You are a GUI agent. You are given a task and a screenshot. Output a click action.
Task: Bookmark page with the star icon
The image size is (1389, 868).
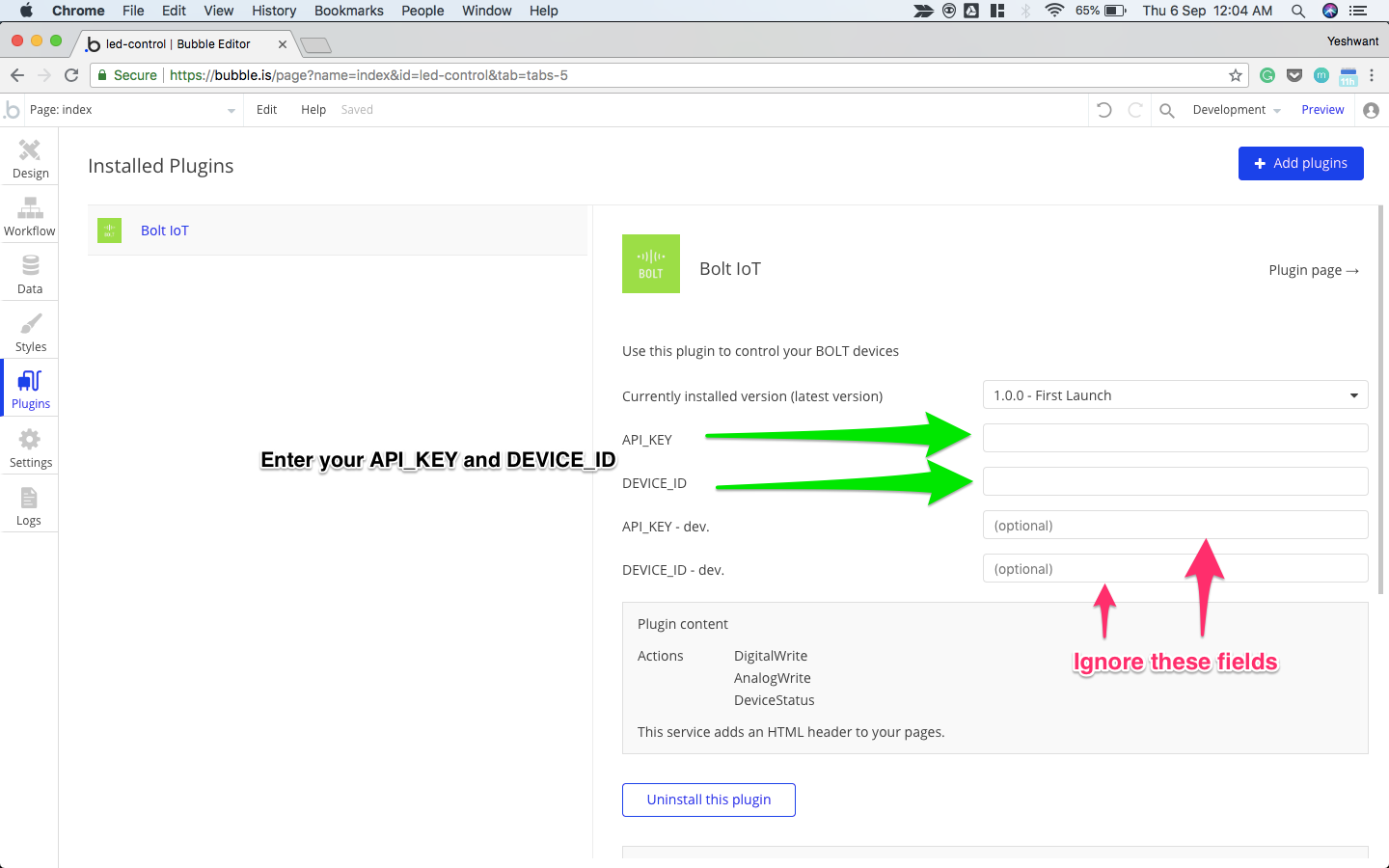pyautogui.click(x=1236, y=75)
